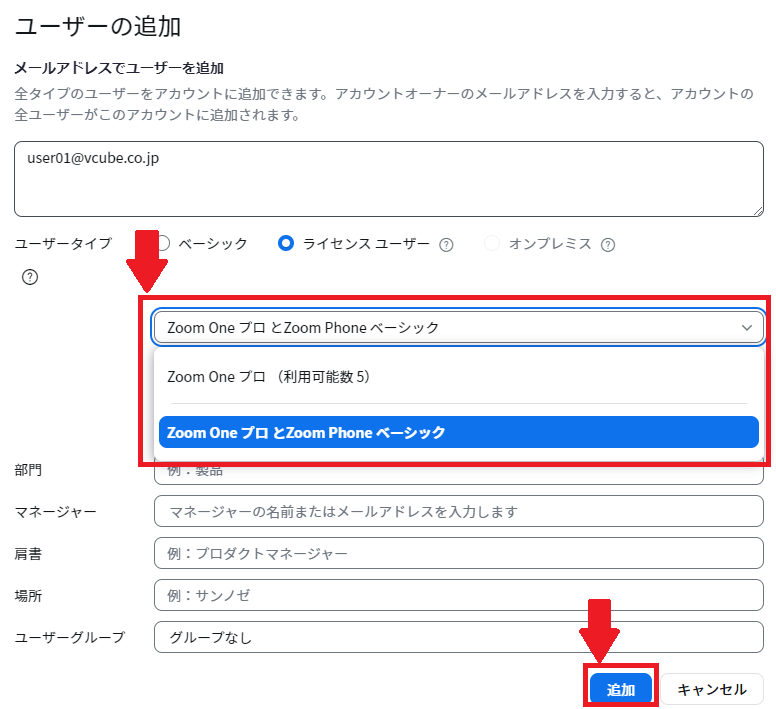Select the ライセンス ユーザー radio button

pos(286,243)
